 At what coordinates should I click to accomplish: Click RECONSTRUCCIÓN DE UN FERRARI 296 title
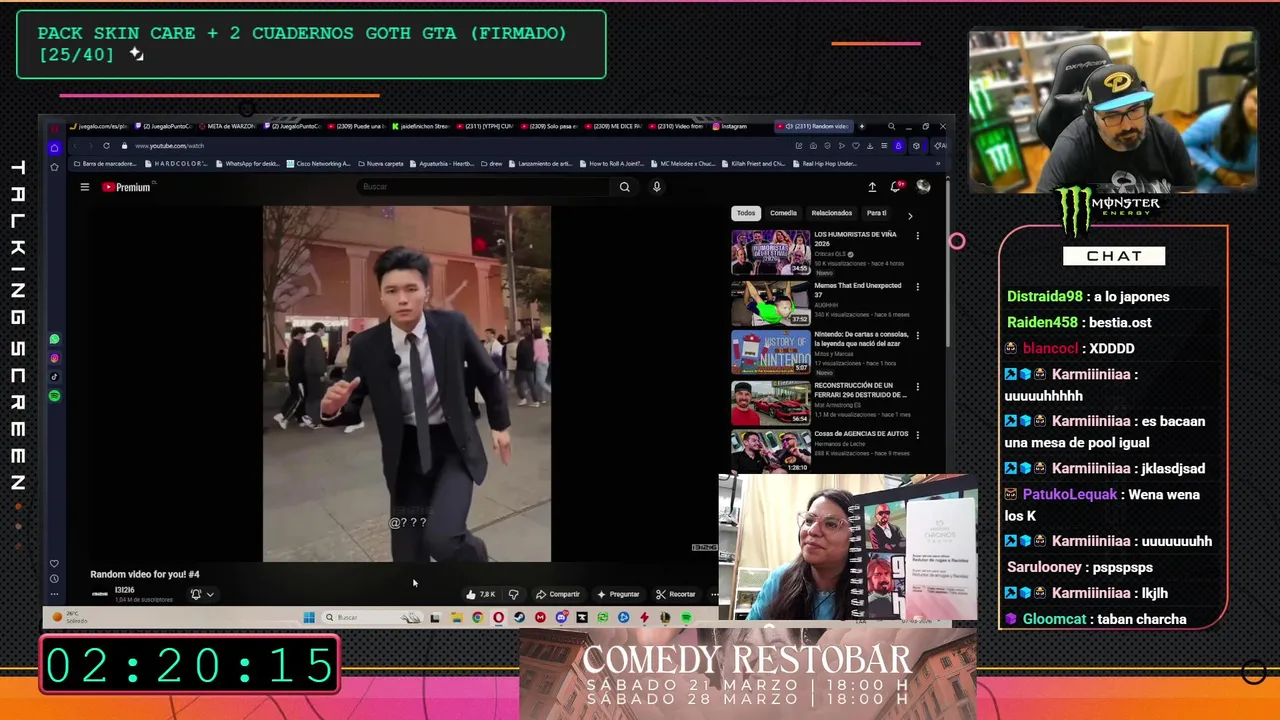point(861,389)
